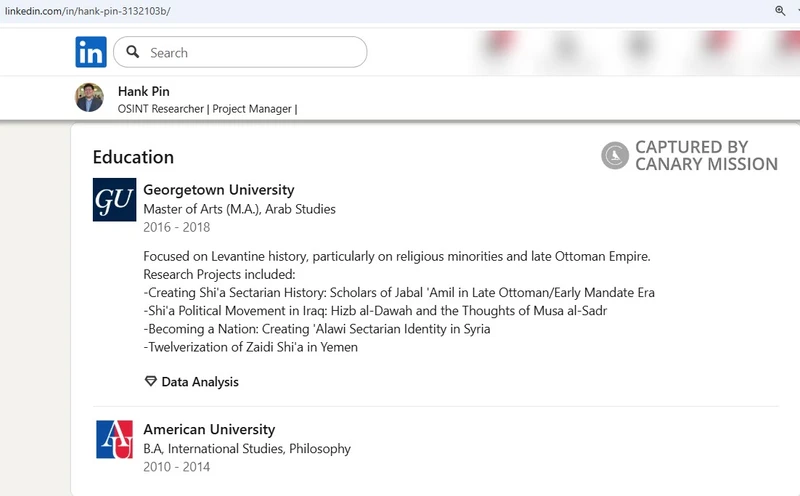
Task: Open the Georgetown University school link
Action: pyautogui.click(x=218, y=190)
